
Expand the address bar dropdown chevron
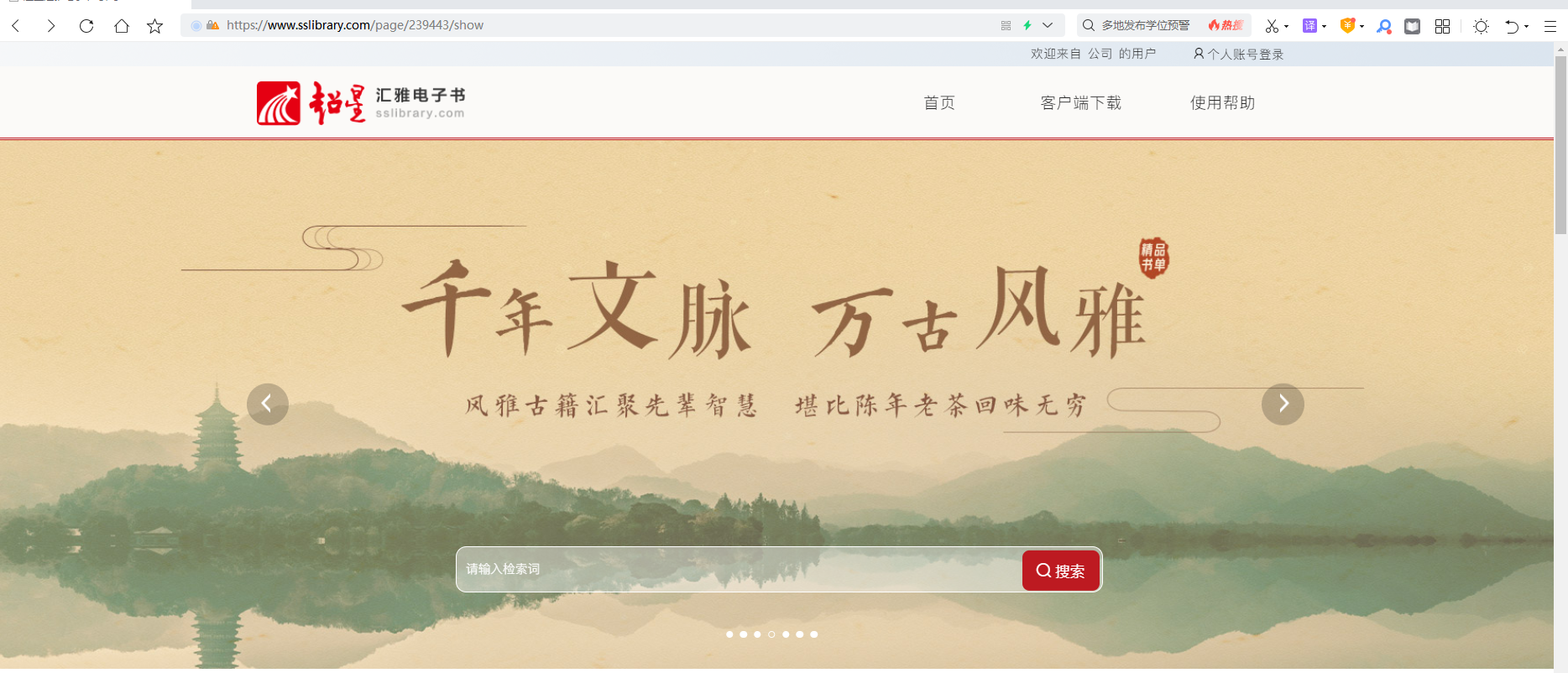coord(1048,25)
